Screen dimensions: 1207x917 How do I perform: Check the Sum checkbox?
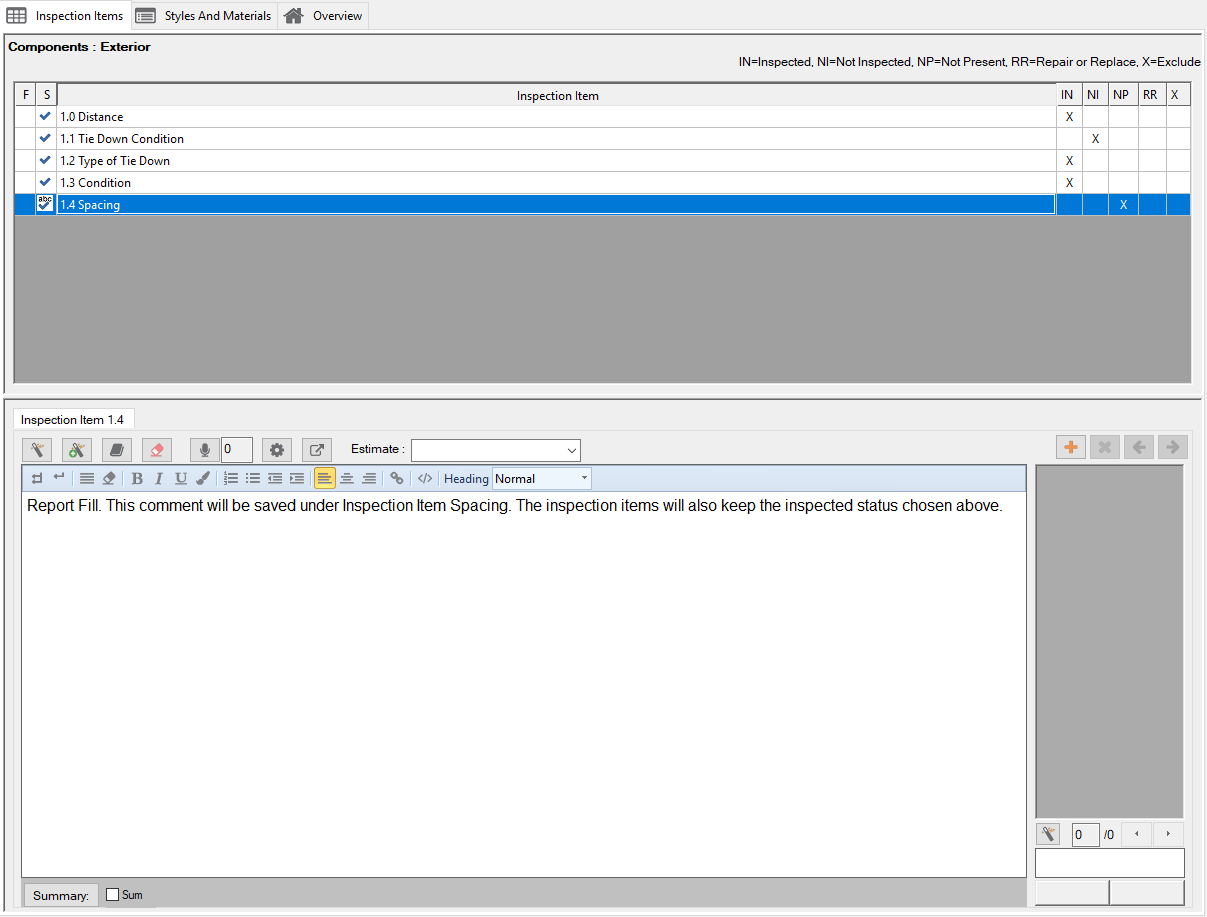pyautogui.click(x=113, y=895)
